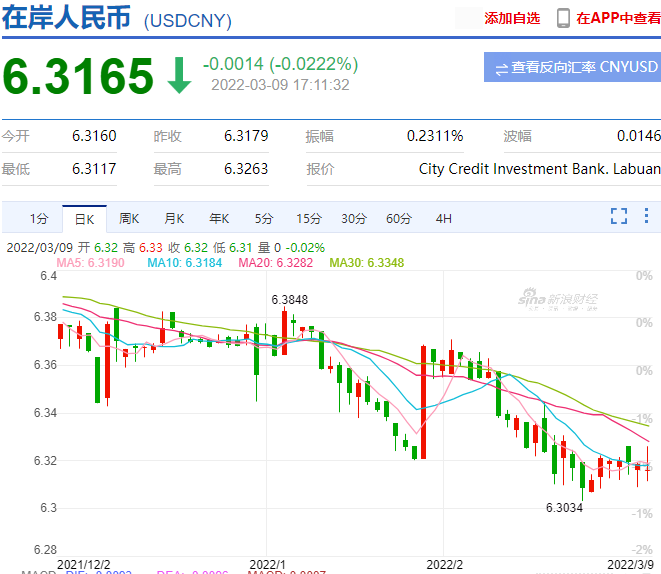Select the 日K chart tab
This screenshot has width=661, height=574.
[84, 219]
